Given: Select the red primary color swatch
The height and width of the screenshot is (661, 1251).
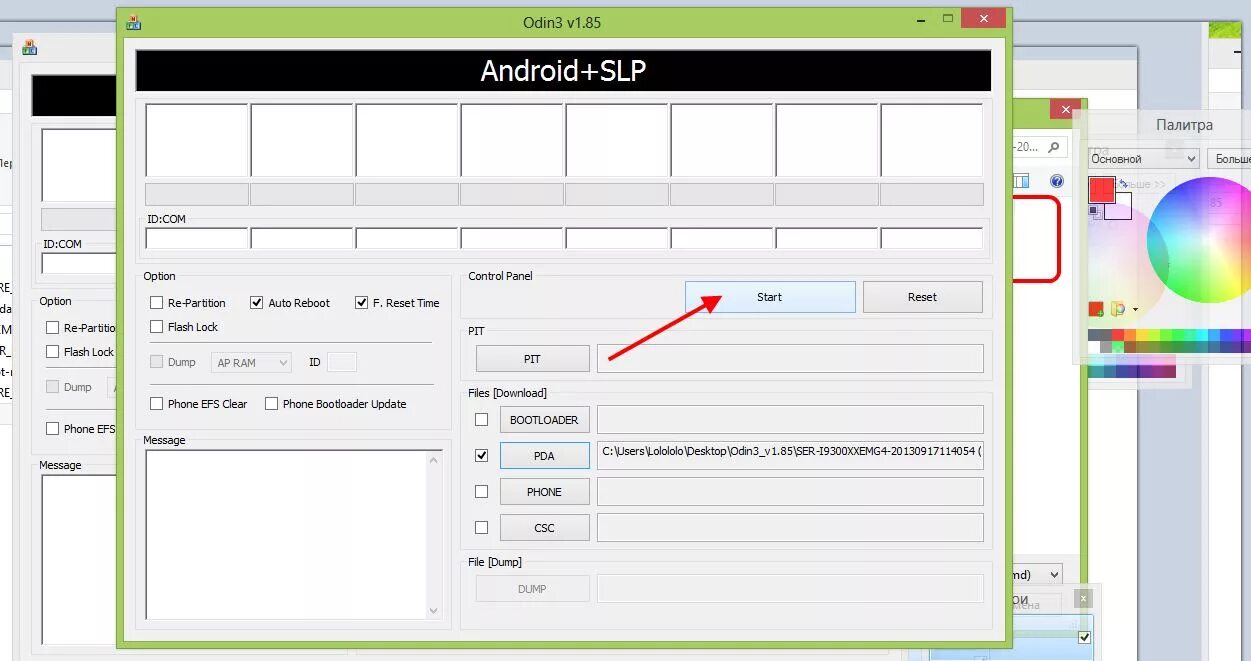Looking at the screenshot, I should point(1101,189).
